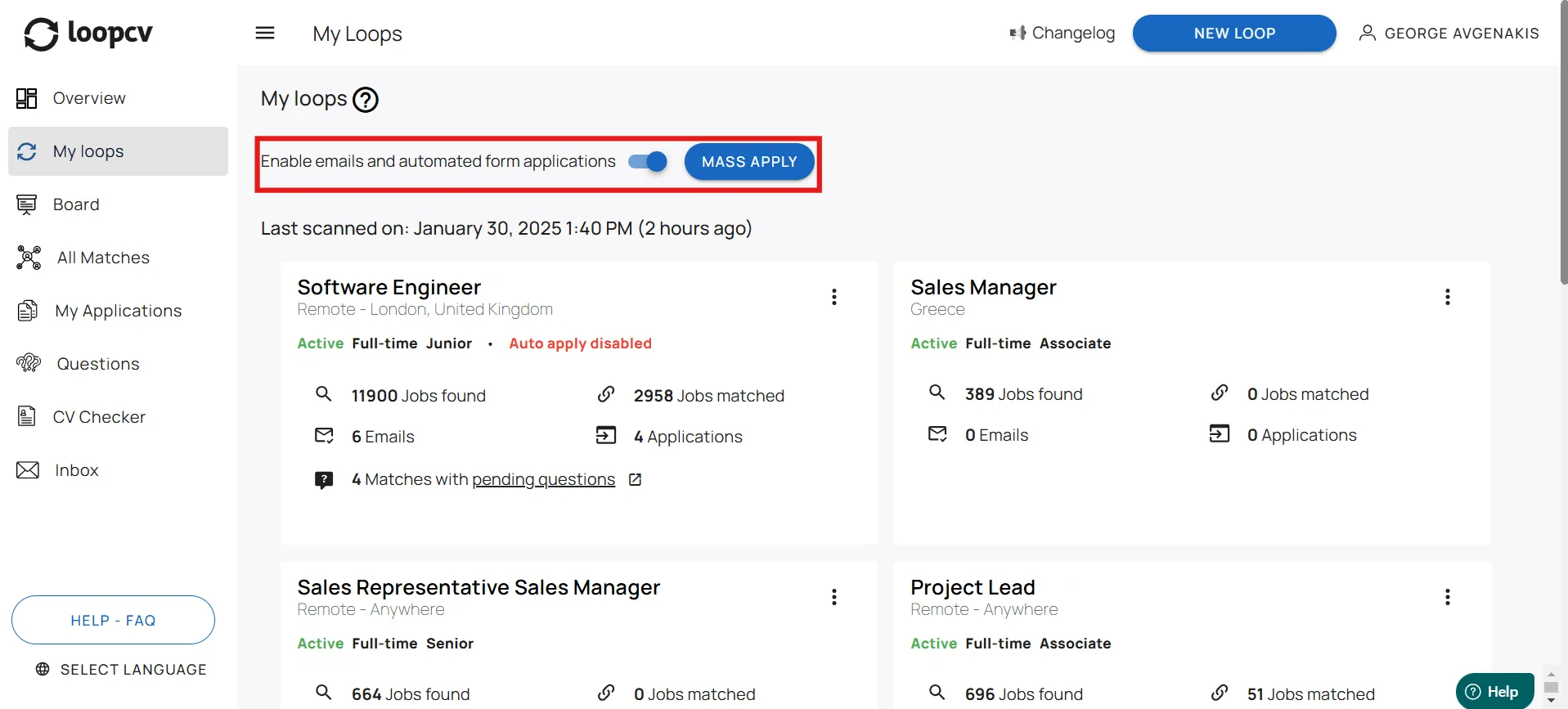This screenshot has width=1568, height=709.
Task: Open CV Checker in the sidebar
Action: (118, 417)
